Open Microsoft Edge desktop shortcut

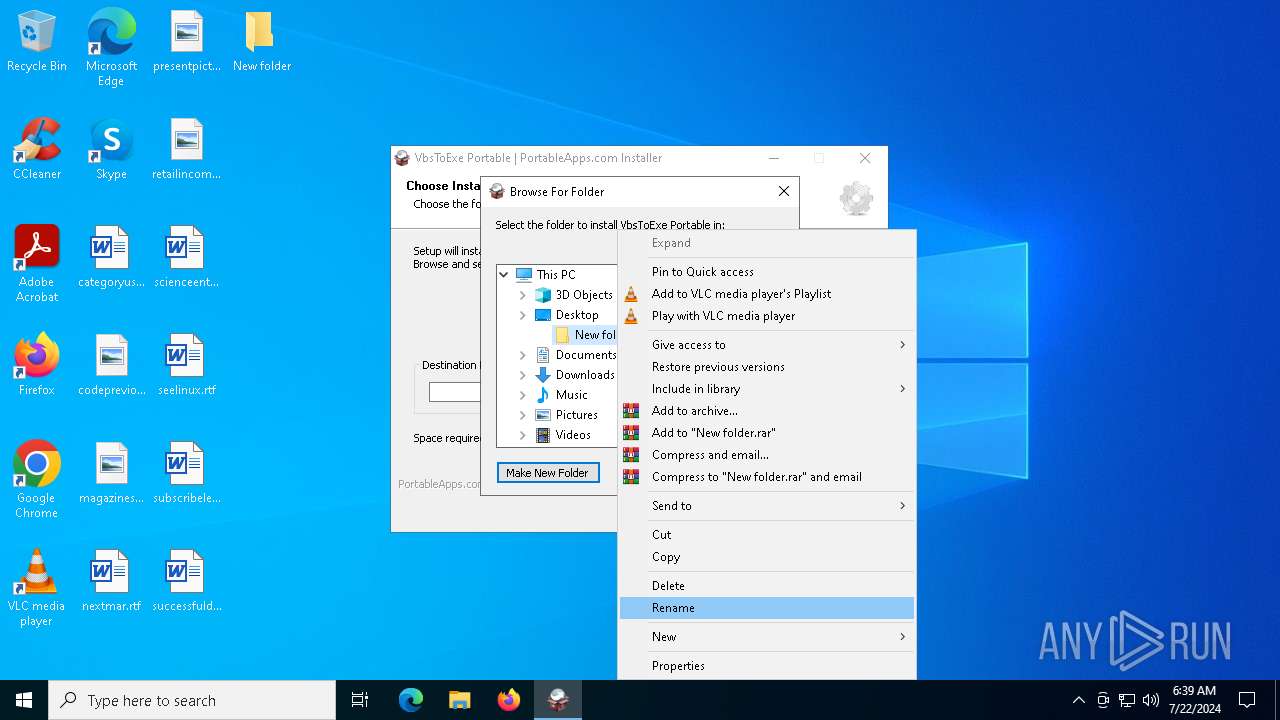(x=111, y=48)
